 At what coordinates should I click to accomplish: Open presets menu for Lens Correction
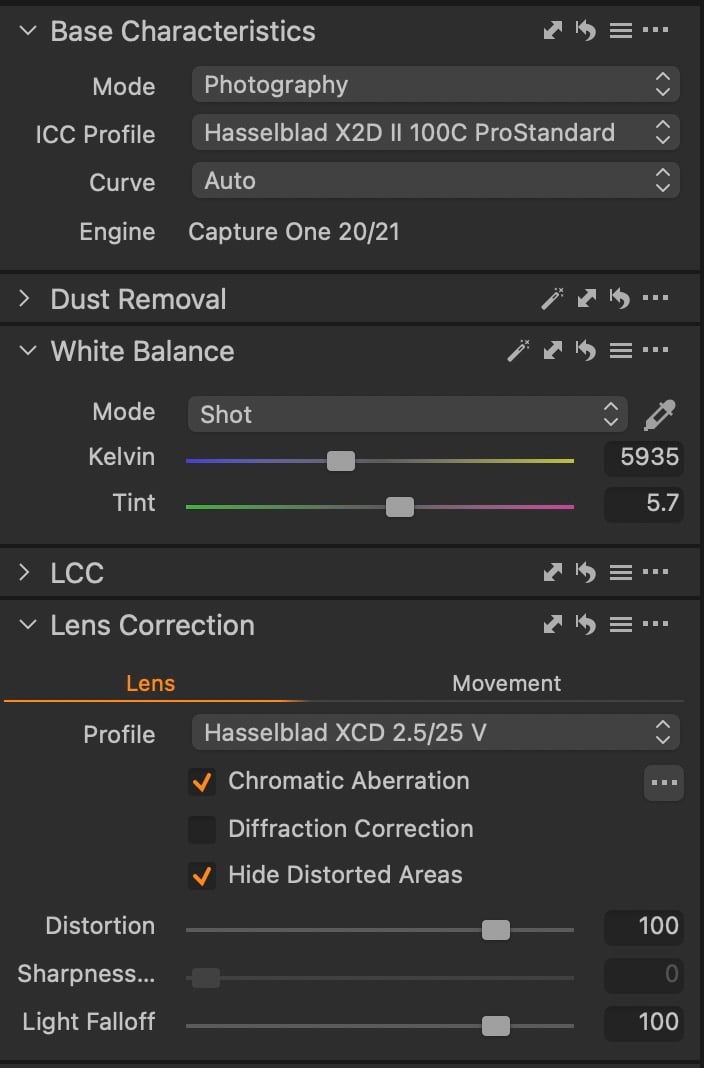click(x=620, y=625)
